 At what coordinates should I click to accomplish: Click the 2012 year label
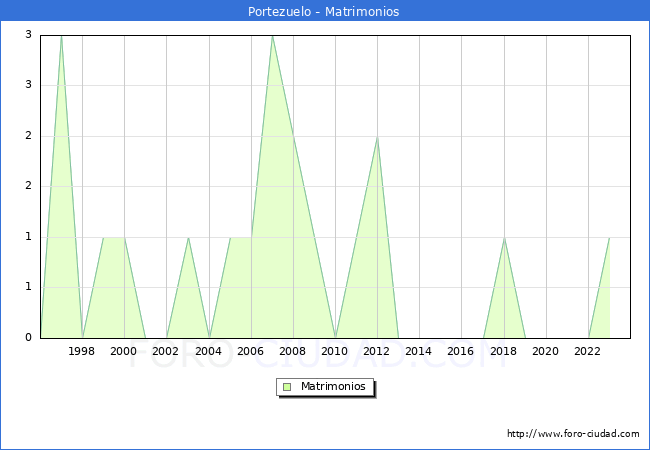click(x=377, y=351)
